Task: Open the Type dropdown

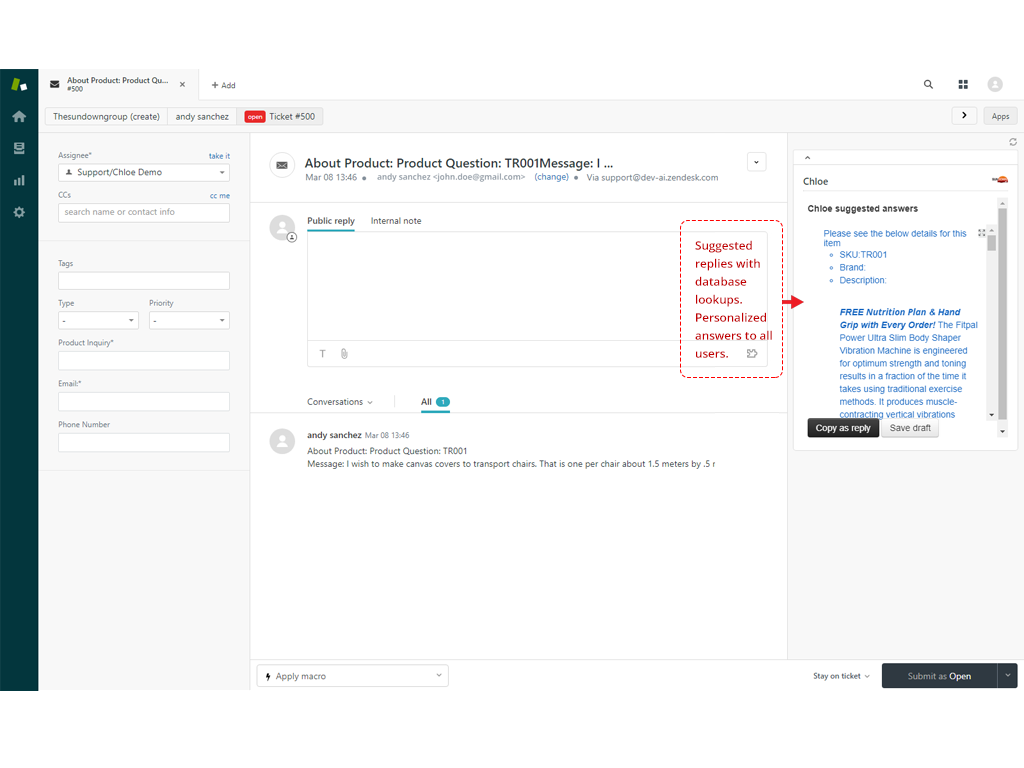Action: pos(98,321)
